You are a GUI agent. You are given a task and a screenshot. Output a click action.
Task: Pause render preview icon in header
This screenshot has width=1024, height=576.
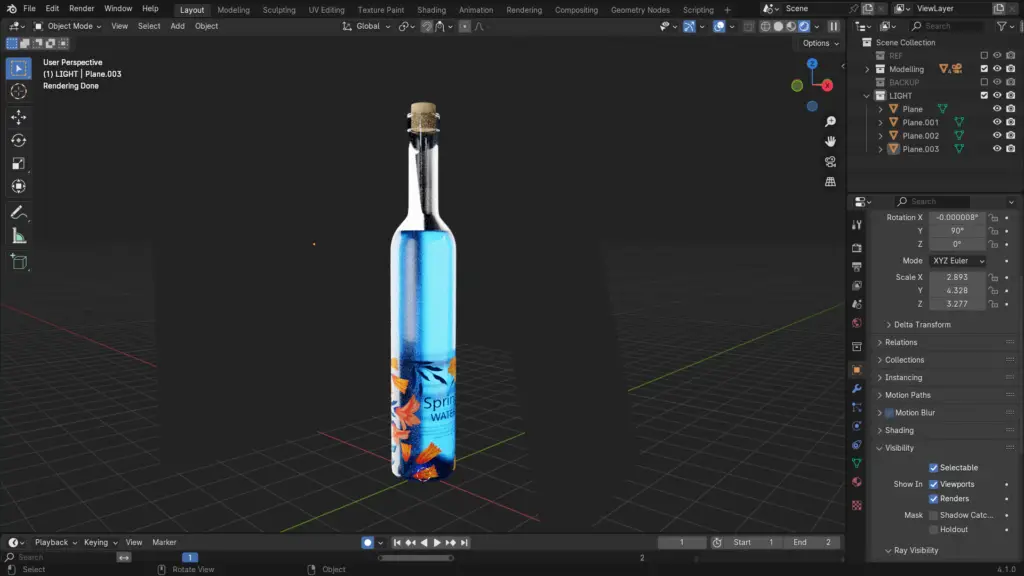833,26
